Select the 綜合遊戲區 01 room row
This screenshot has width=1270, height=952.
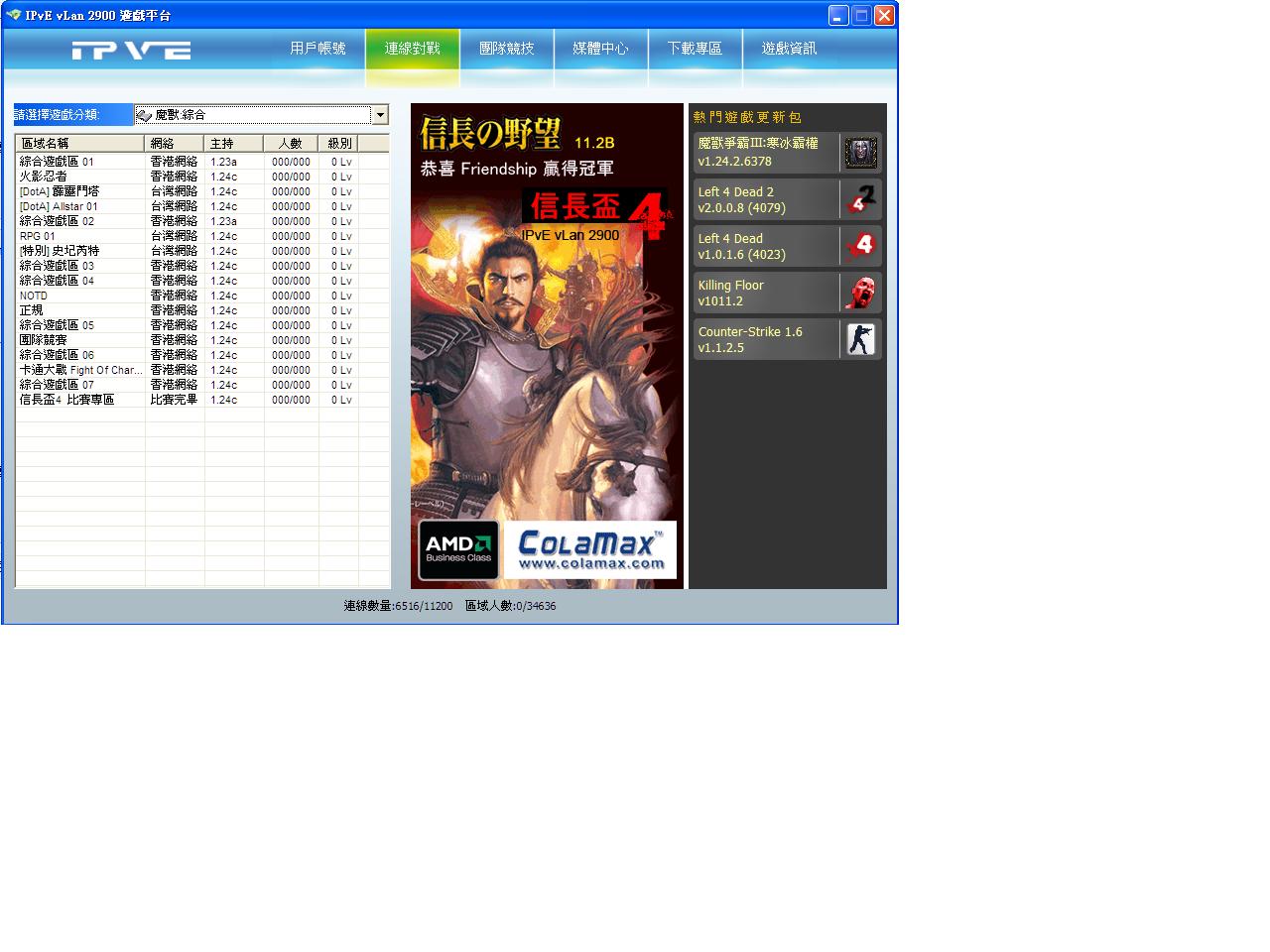point(202,162)
